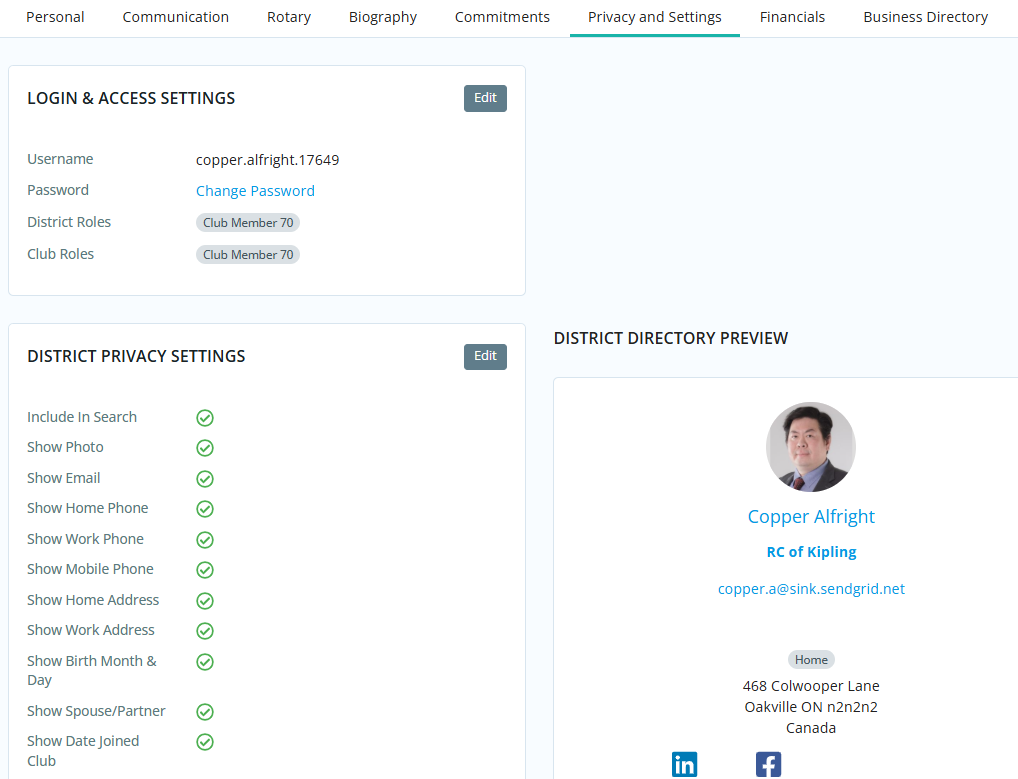Select the Privacy and Settings tab
The height and width of the screenshot is (779, 1018).
pyautogui.click(x=654, y=18)
